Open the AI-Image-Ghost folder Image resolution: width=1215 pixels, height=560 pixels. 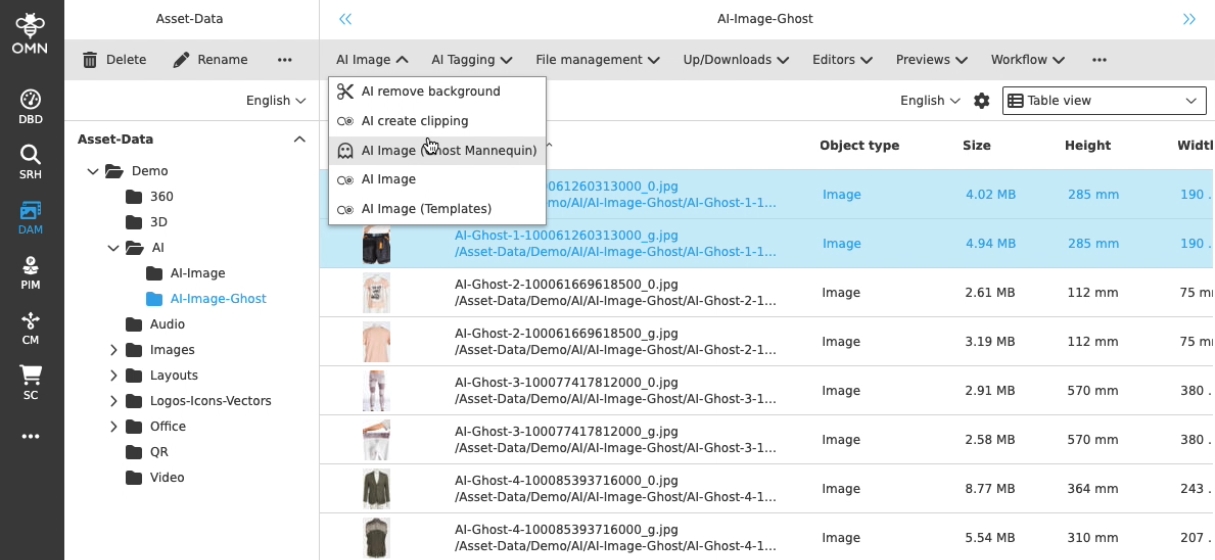coord(218,299)
